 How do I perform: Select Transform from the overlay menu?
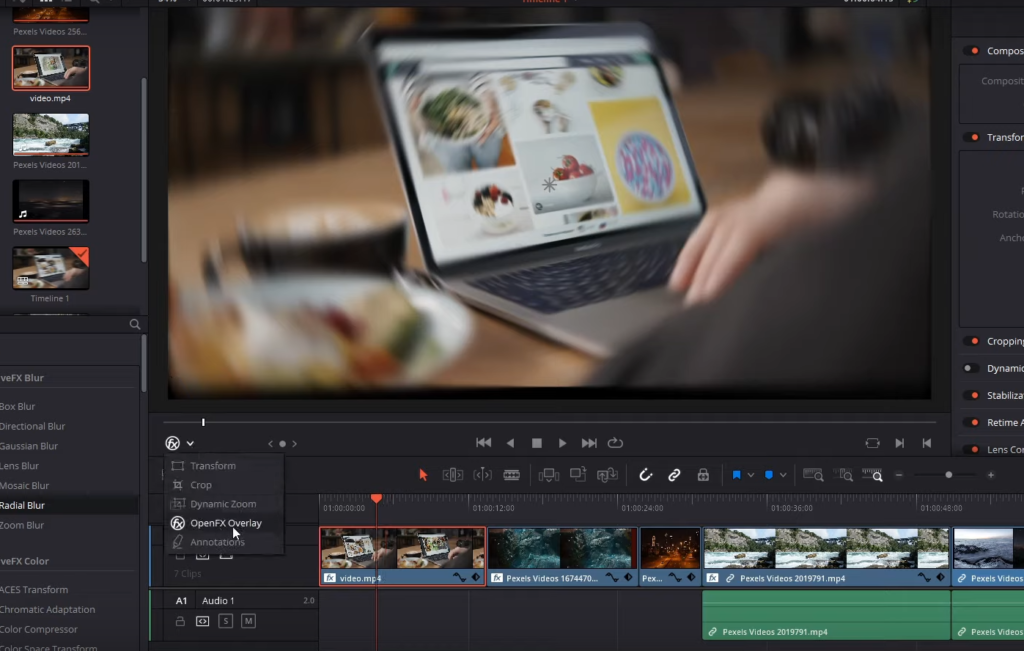[223, 466]
